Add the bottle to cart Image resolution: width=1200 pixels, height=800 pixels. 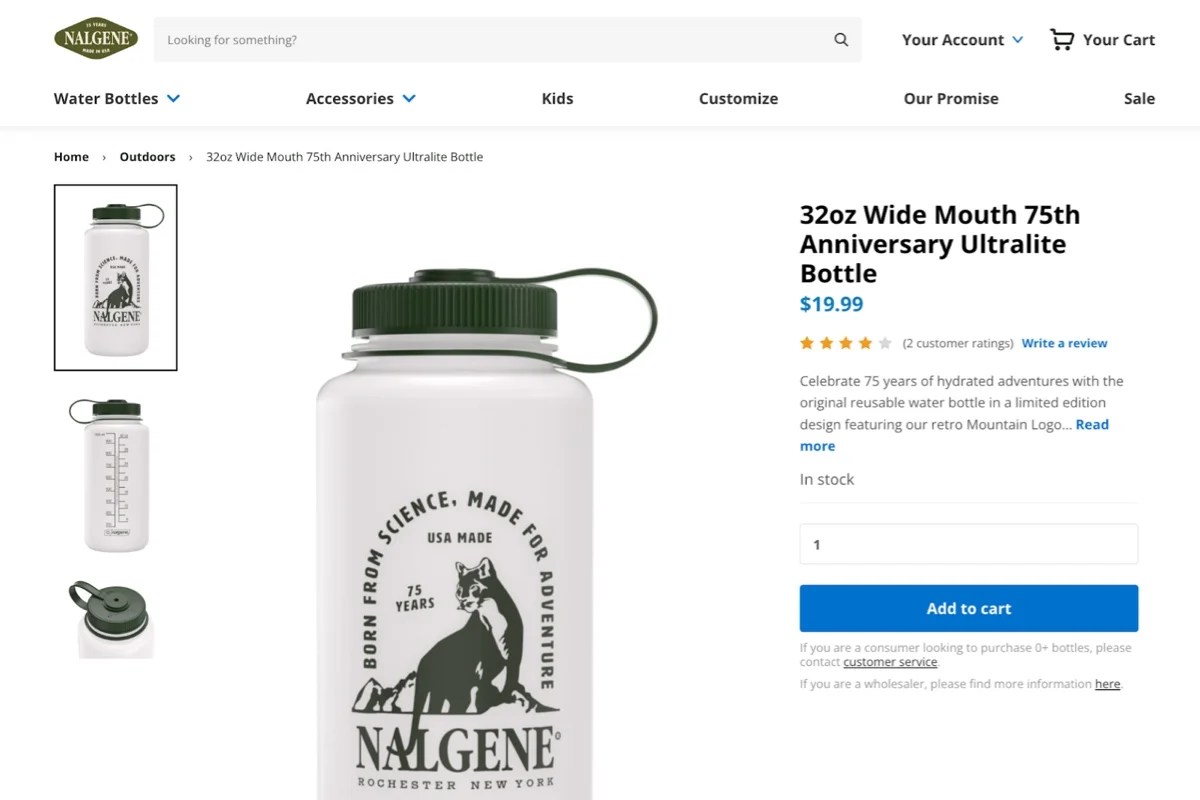(x=968, y=608)
